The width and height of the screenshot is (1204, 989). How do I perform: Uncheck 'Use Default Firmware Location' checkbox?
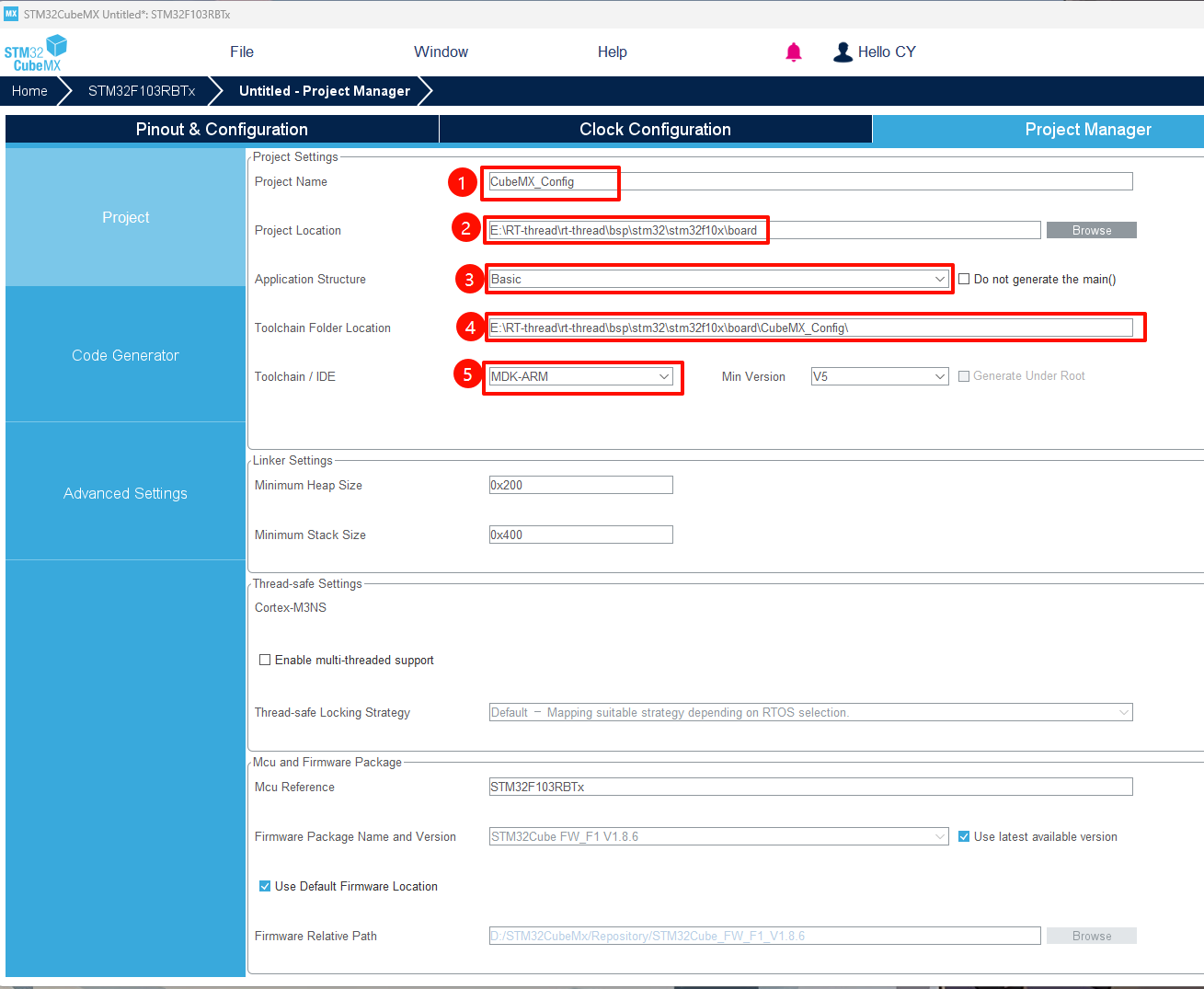(x=265, y=886)
